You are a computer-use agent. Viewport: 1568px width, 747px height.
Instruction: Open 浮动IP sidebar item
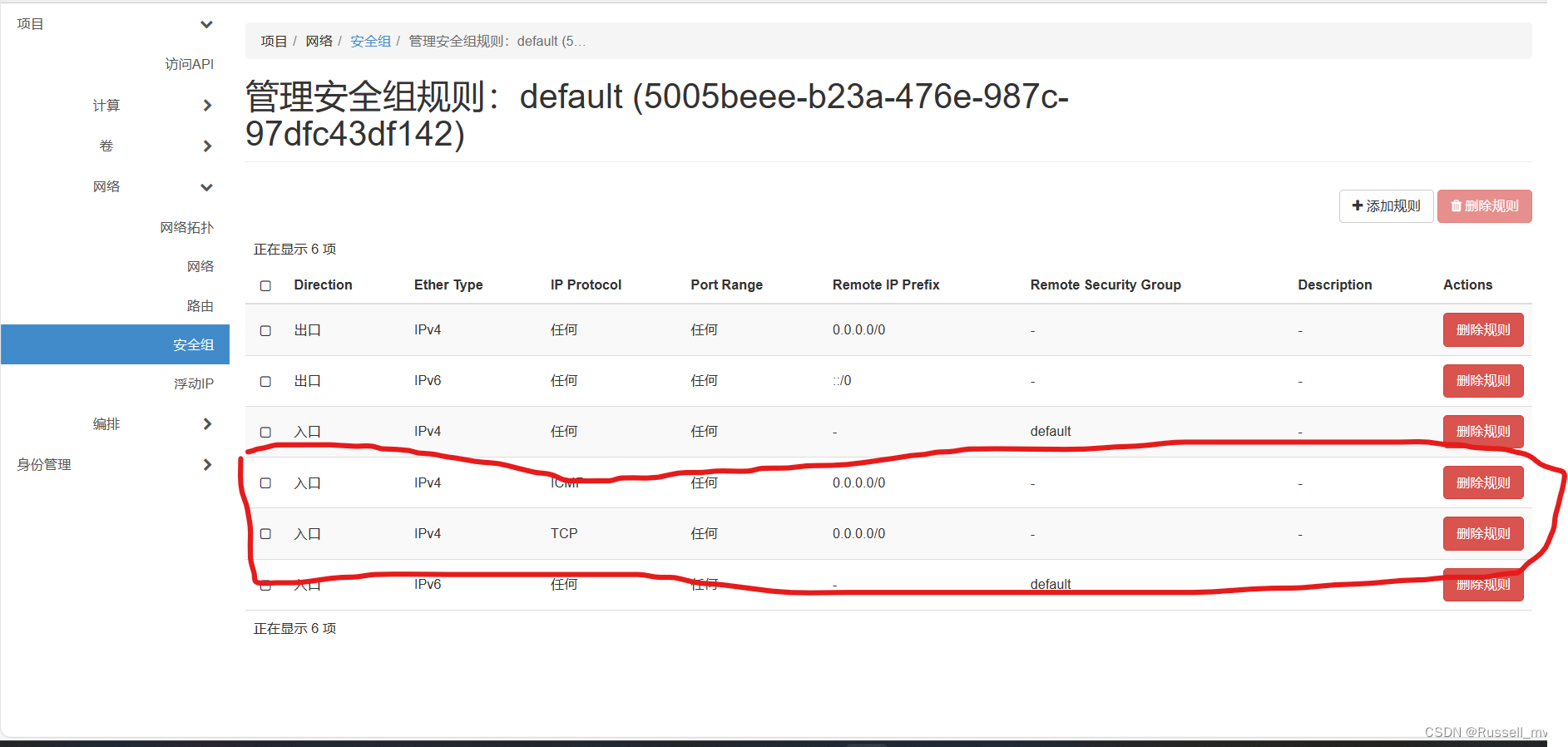tap(193, 383)
